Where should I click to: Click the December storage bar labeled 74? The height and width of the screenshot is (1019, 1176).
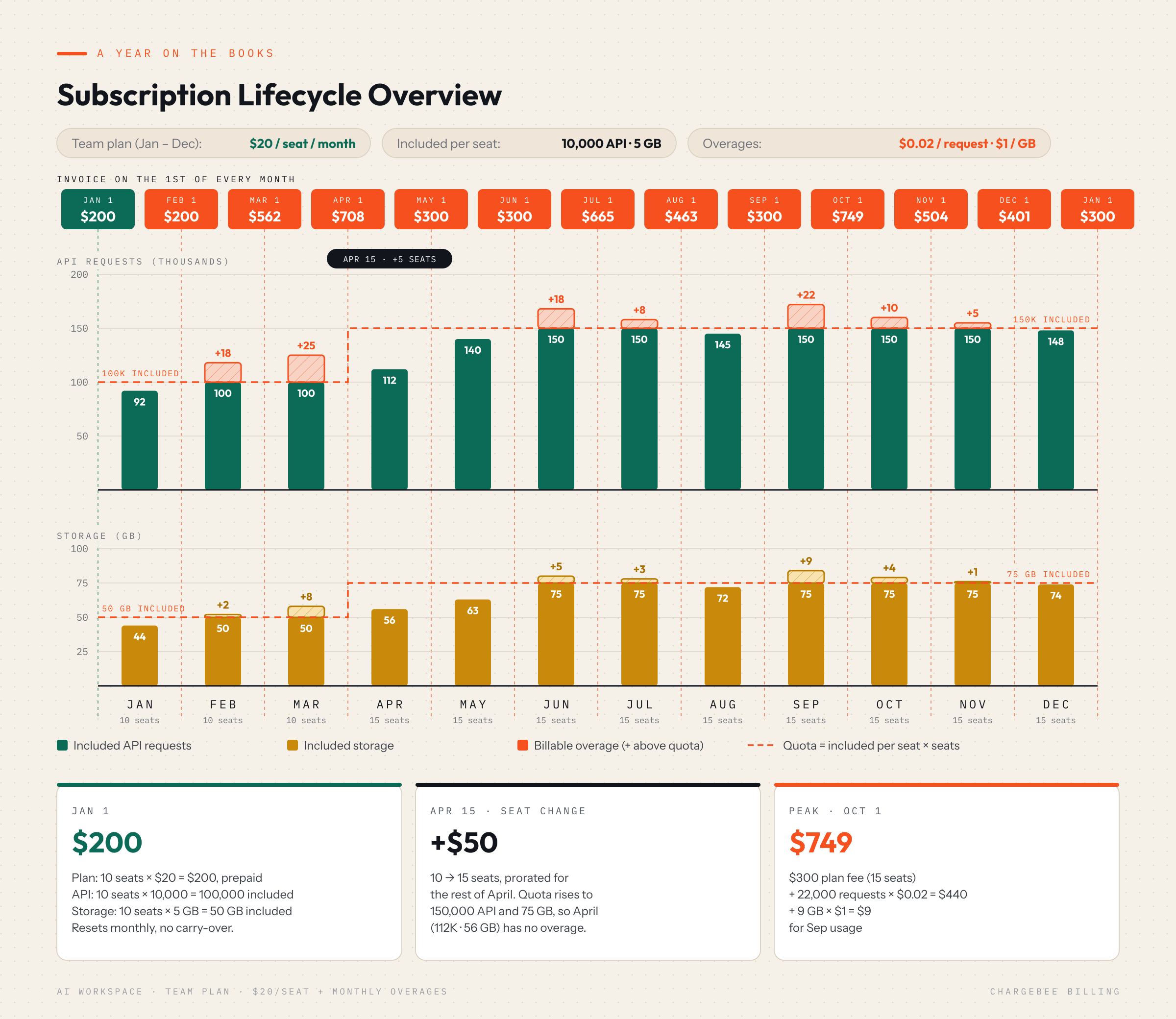pyautogui.click(x=1056, y=635)
